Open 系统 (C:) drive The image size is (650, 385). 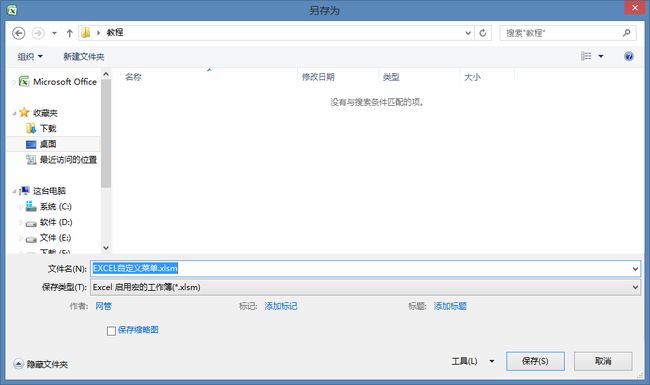tap(49, 206)
